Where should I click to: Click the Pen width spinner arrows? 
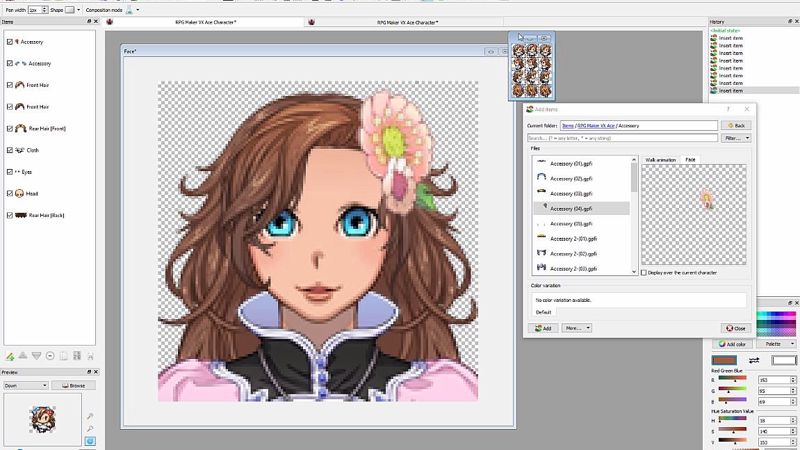45,10
